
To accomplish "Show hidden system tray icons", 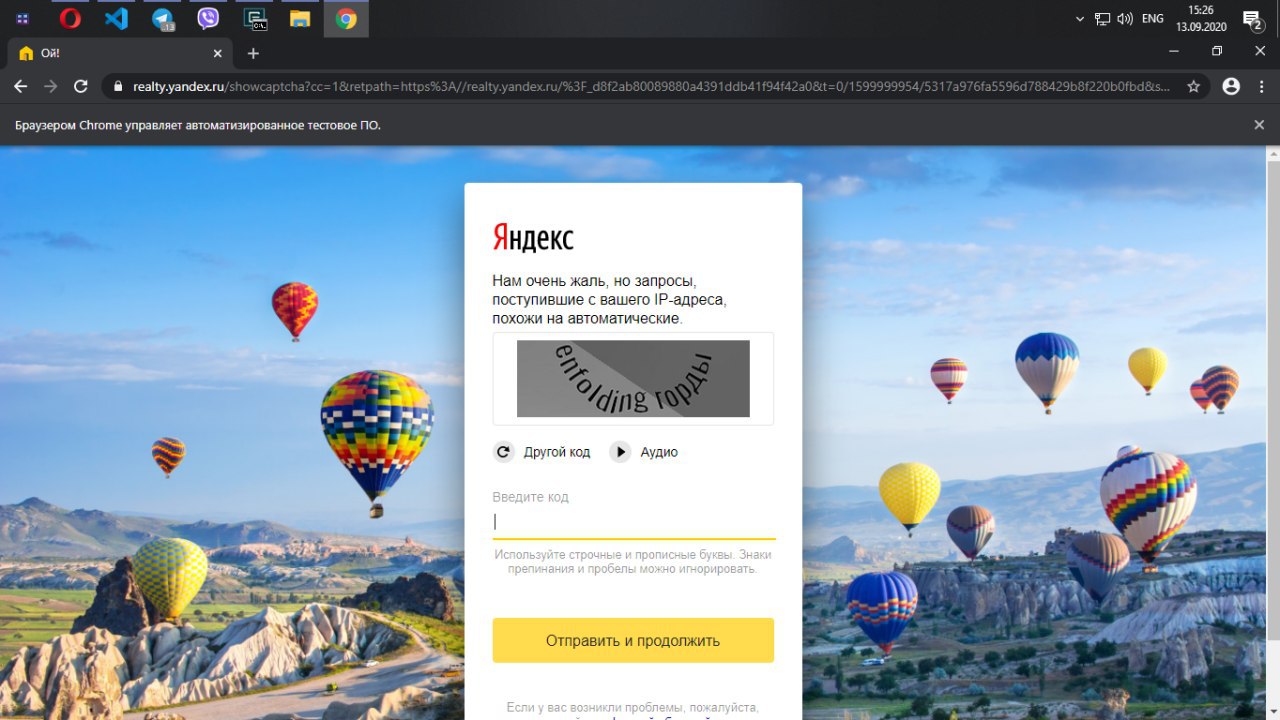I will (x=1080, y=18).
